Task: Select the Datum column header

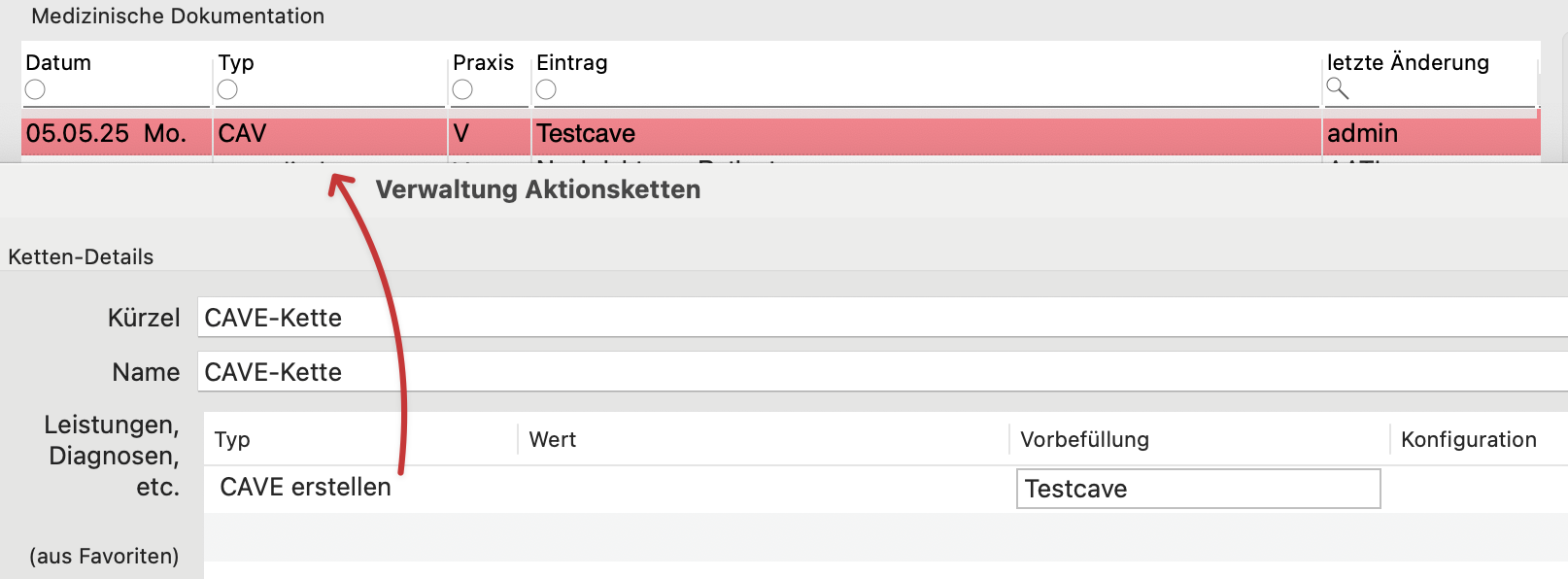Action: coord(58,62)
